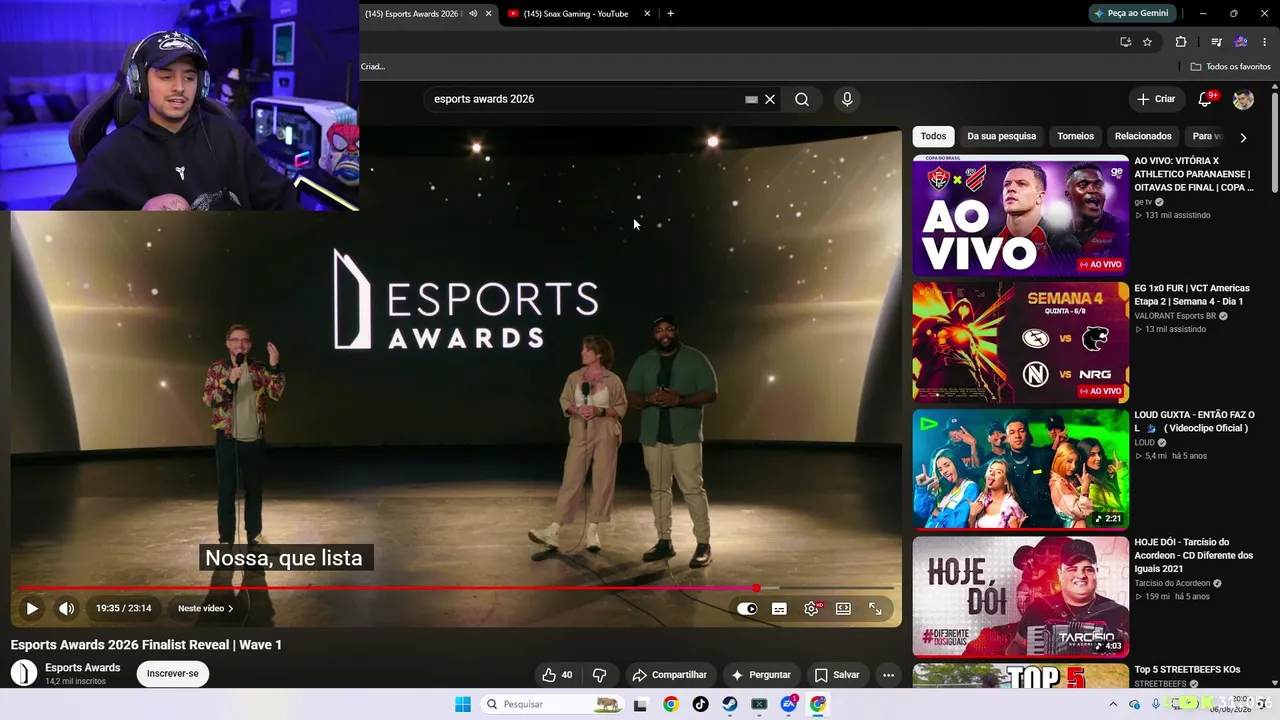Open the Windows Start menu

pos(462,704)
